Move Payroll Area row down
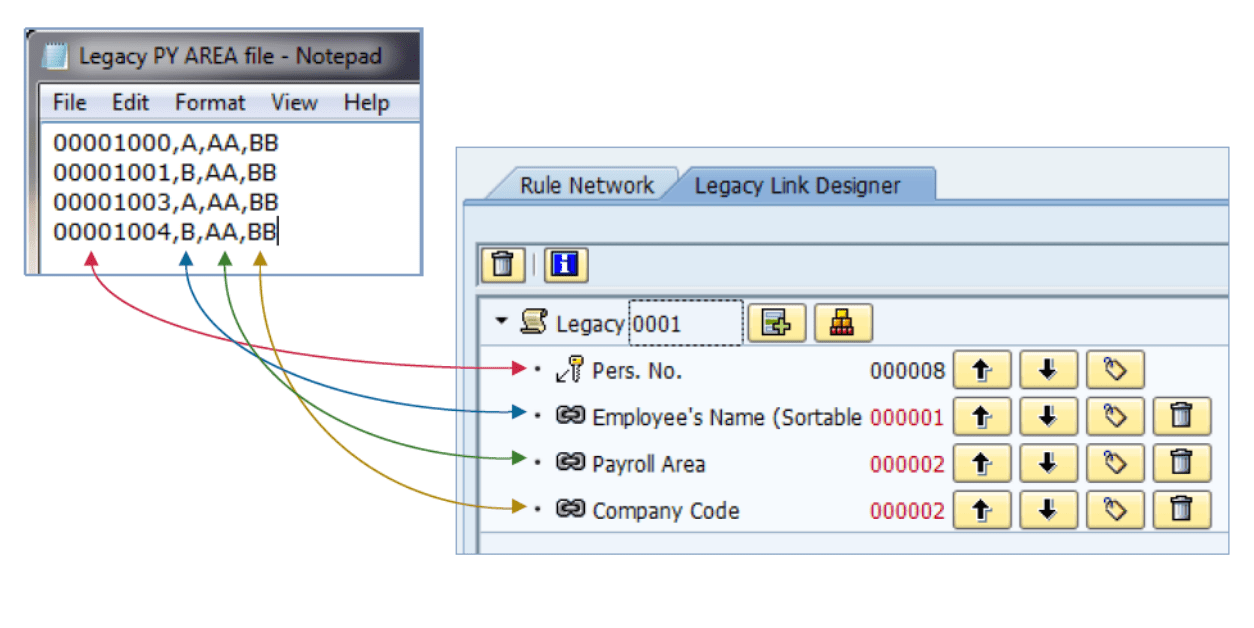 1048,463
